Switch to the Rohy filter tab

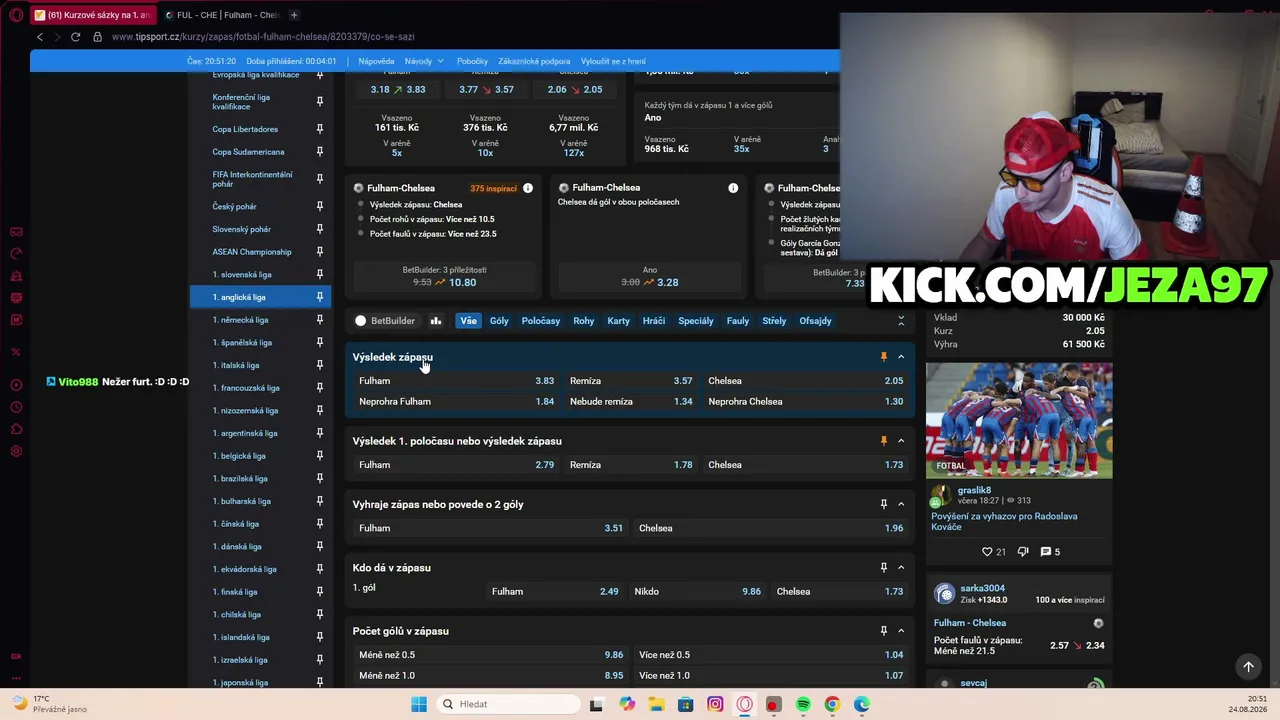tap(584, 321)
